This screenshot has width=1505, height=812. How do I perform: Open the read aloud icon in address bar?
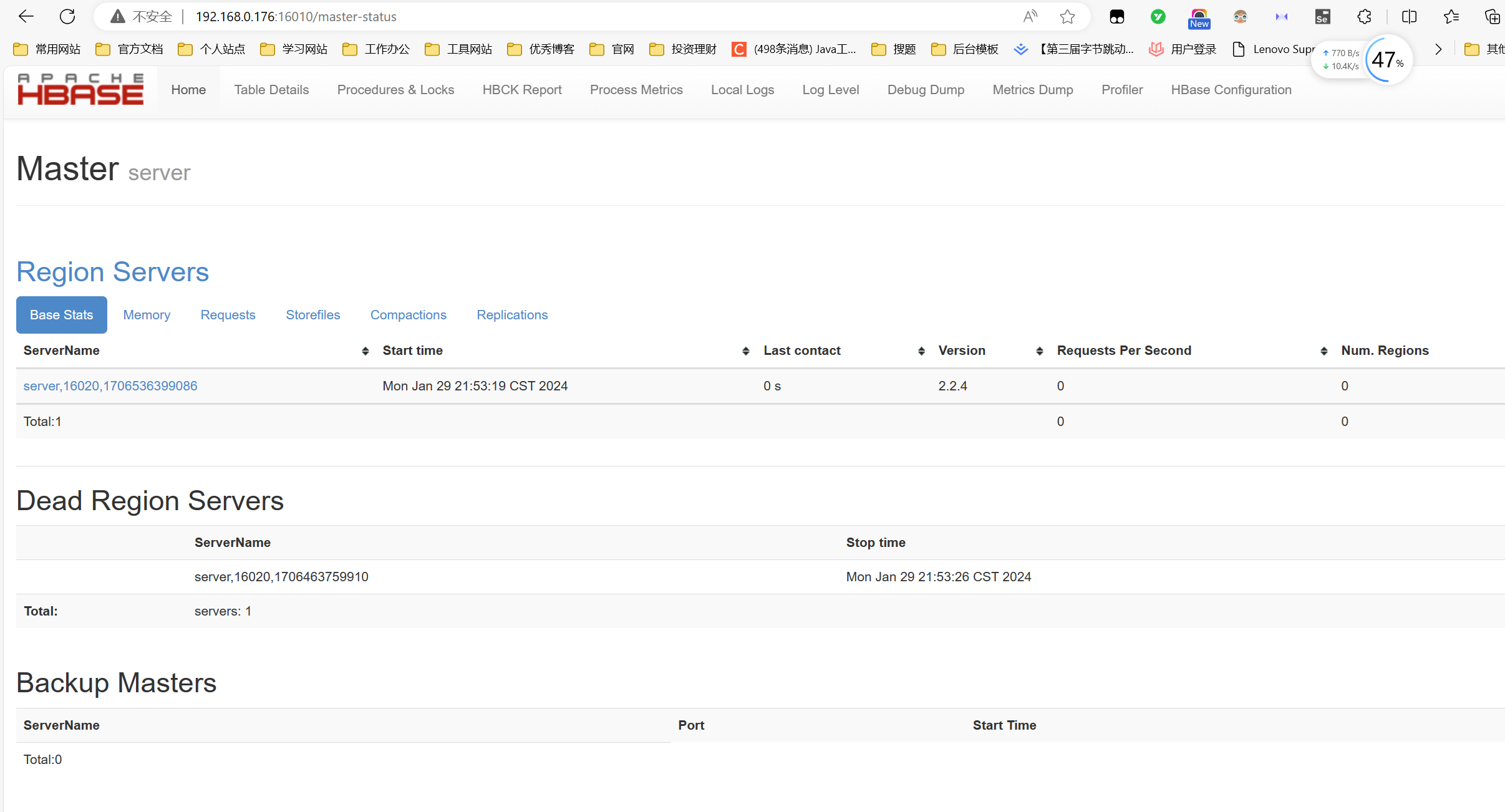click(x=1030, y=17)
